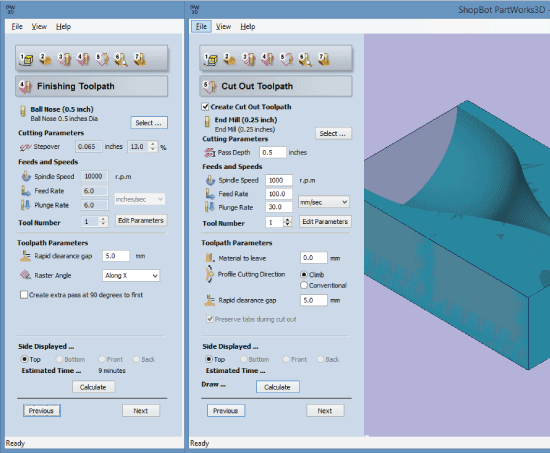Select Back side in Finishing window
The width and height of the screenshot is (550, 453).
pos(136,359)
